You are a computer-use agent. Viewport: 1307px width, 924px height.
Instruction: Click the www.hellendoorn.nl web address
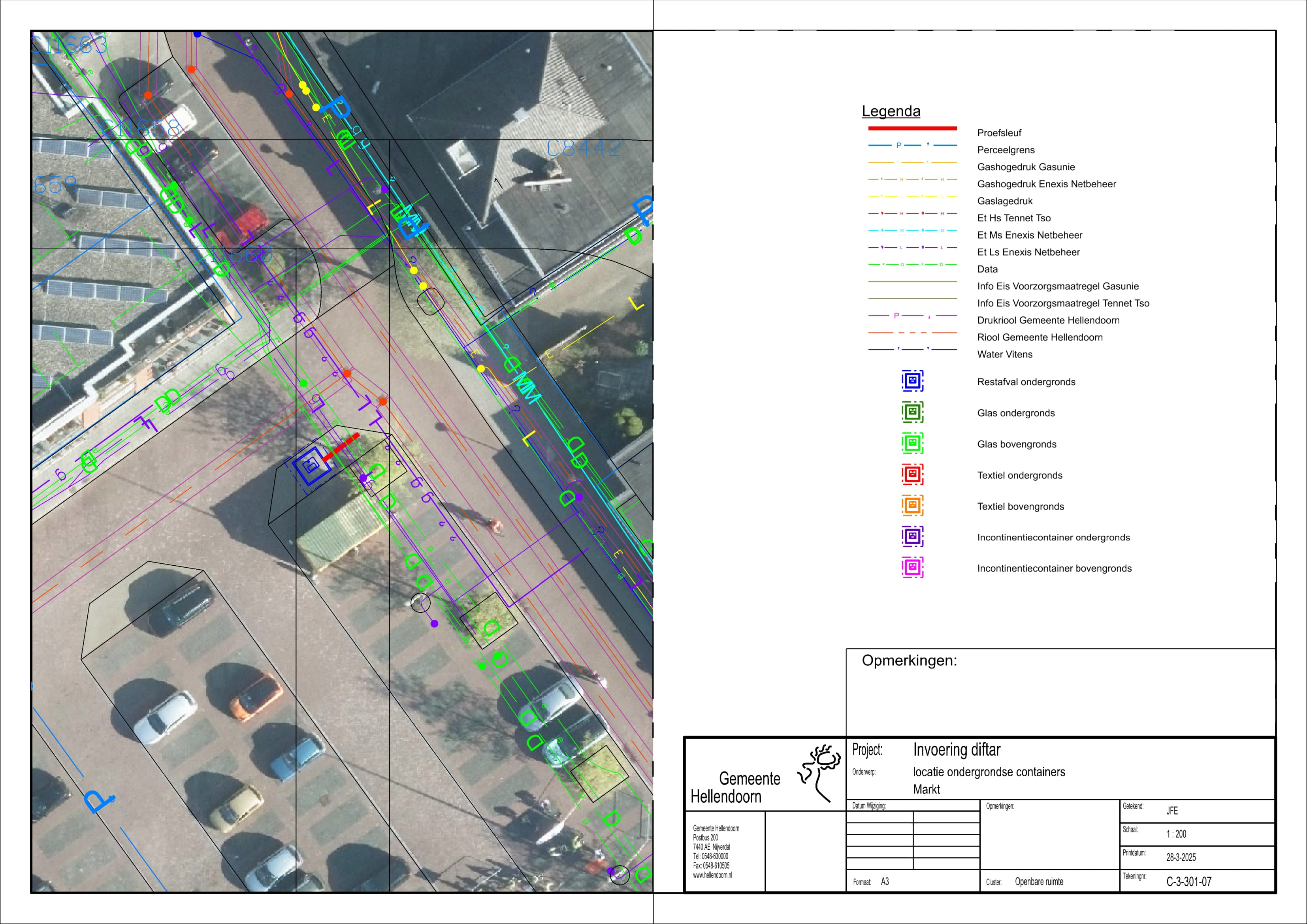[712, 876]
